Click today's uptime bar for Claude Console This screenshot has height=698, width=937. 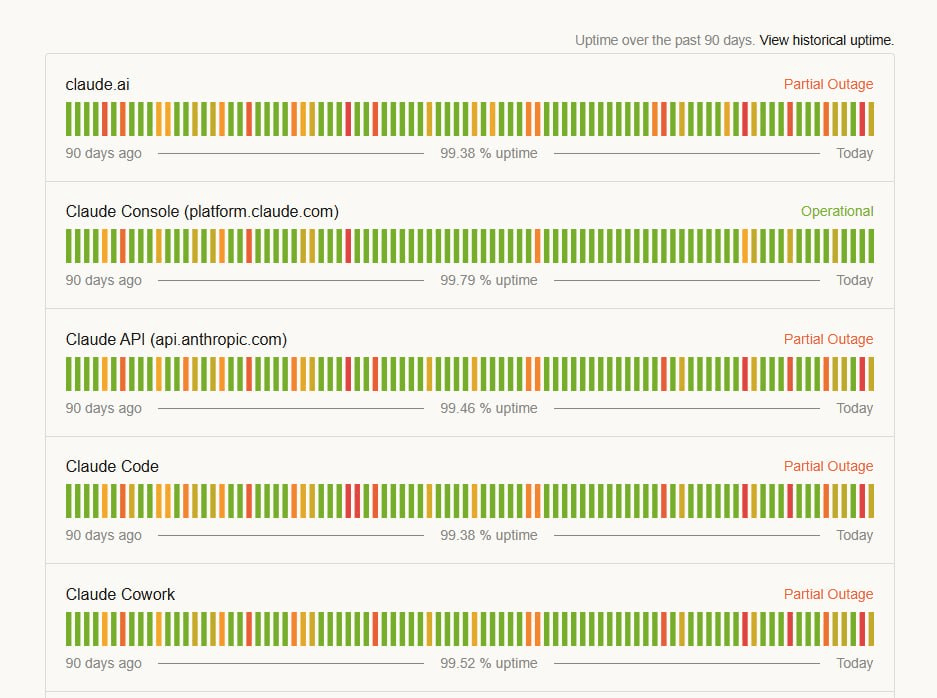(x=871, y=246)
